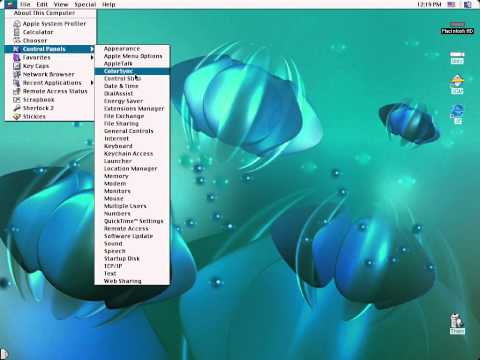Open Extensions Manager
The image size is (480, 360).
pos(132,108)
